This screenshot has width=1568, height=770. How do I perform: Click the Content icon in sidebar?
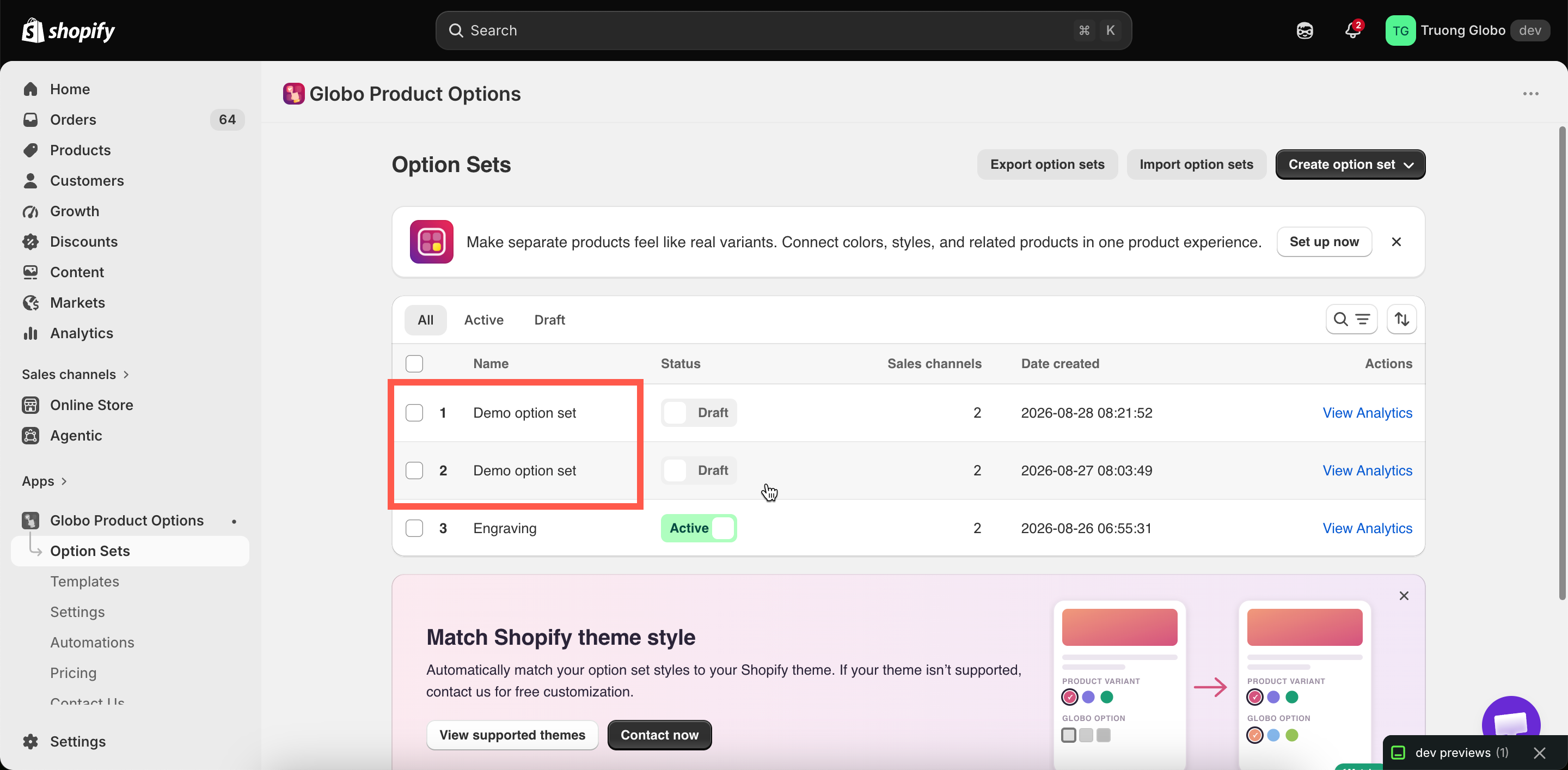30,272
